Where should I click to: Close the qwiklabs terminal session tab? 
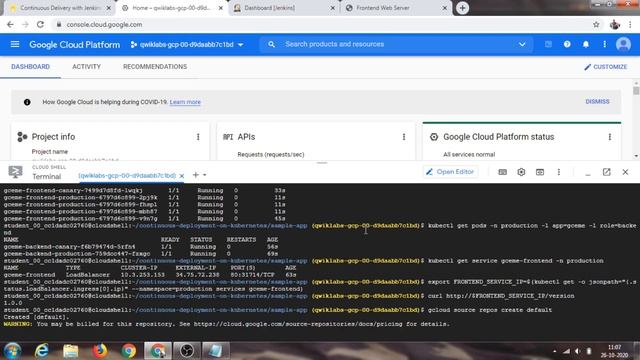tap(182, 176)
